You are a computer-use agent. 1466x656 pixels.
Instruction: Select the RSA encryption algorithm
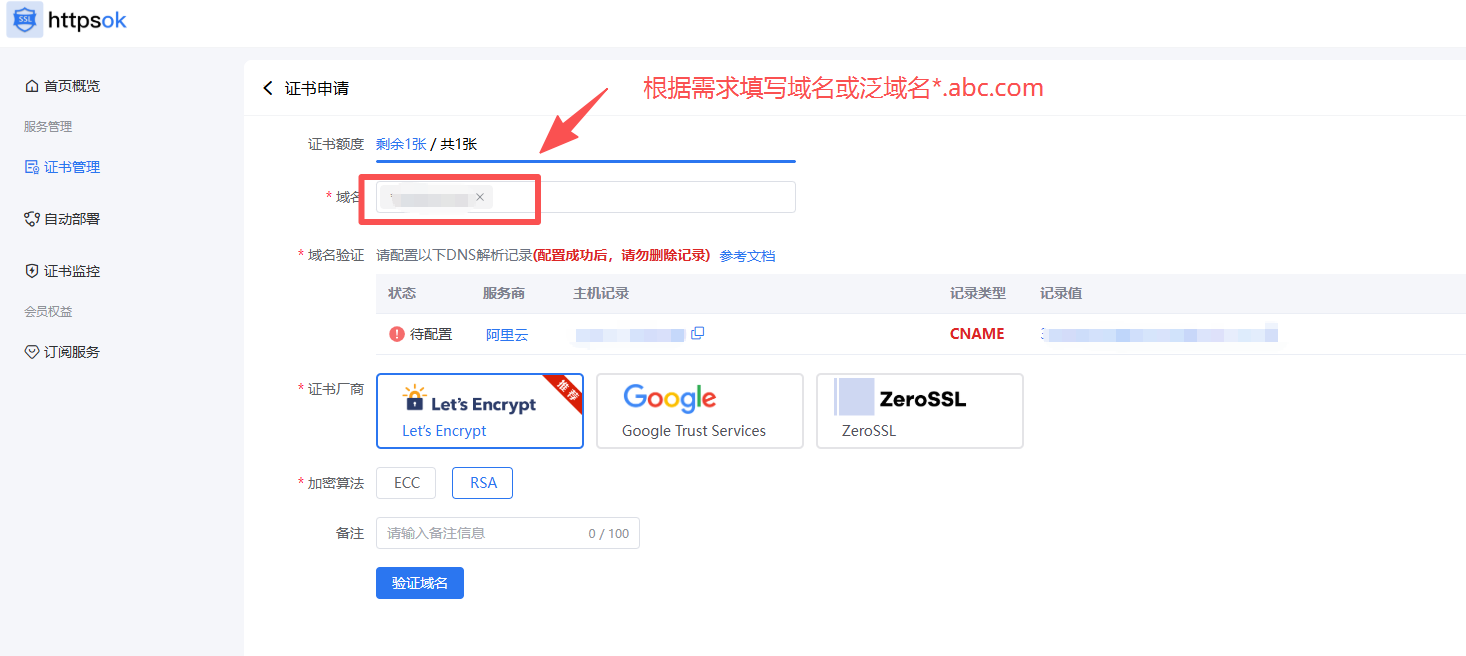[483, 483]
